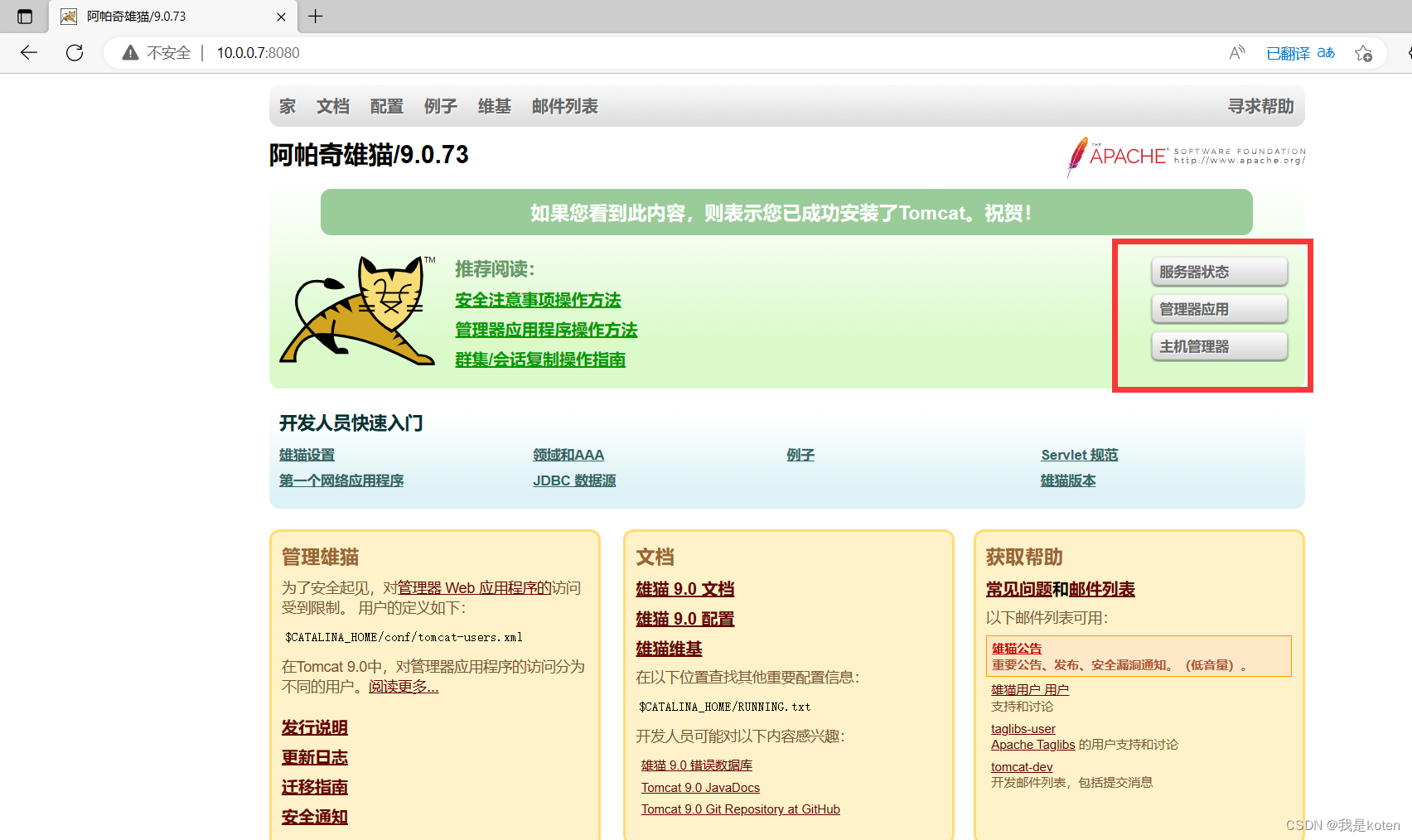Click the 管理器应用 button
Viewport: 1412px width, 840px height.
coord(1219,309)
